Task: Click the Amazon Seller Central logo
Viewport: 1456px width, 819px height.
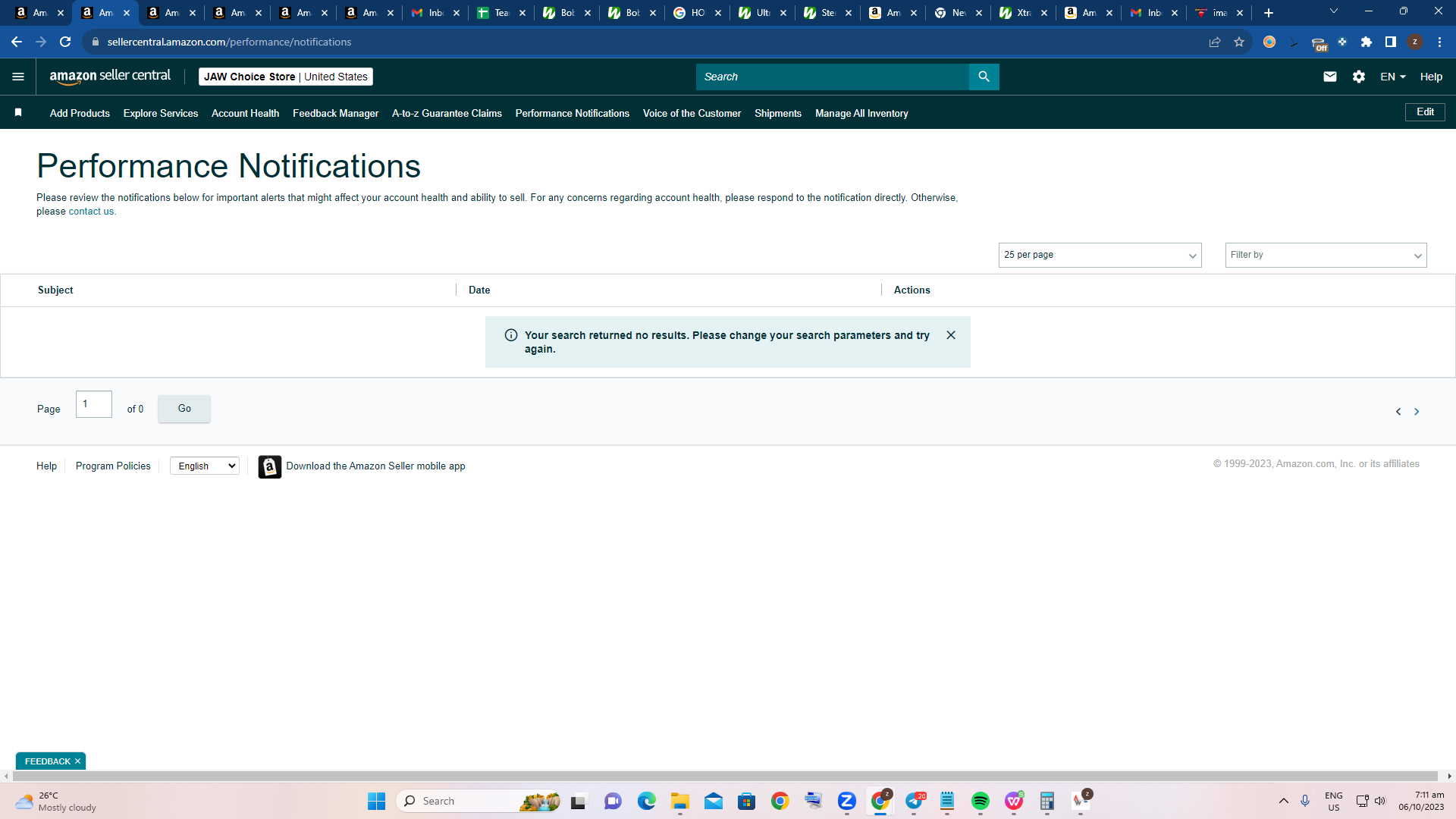Action: 110,76
